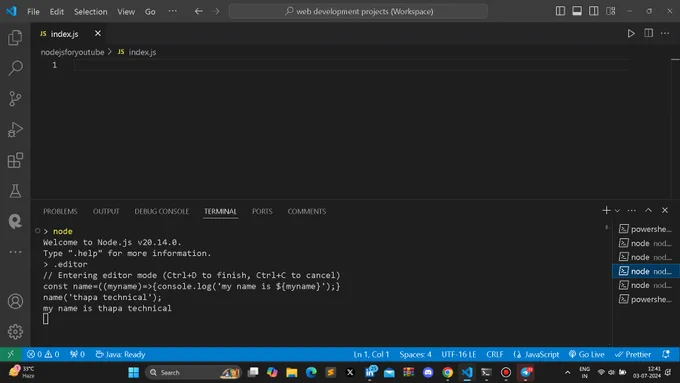The width and height of the screenshot is (680, 383).
Task: Toggle the secondary side bar layout icon
Action: click(594, 11)
